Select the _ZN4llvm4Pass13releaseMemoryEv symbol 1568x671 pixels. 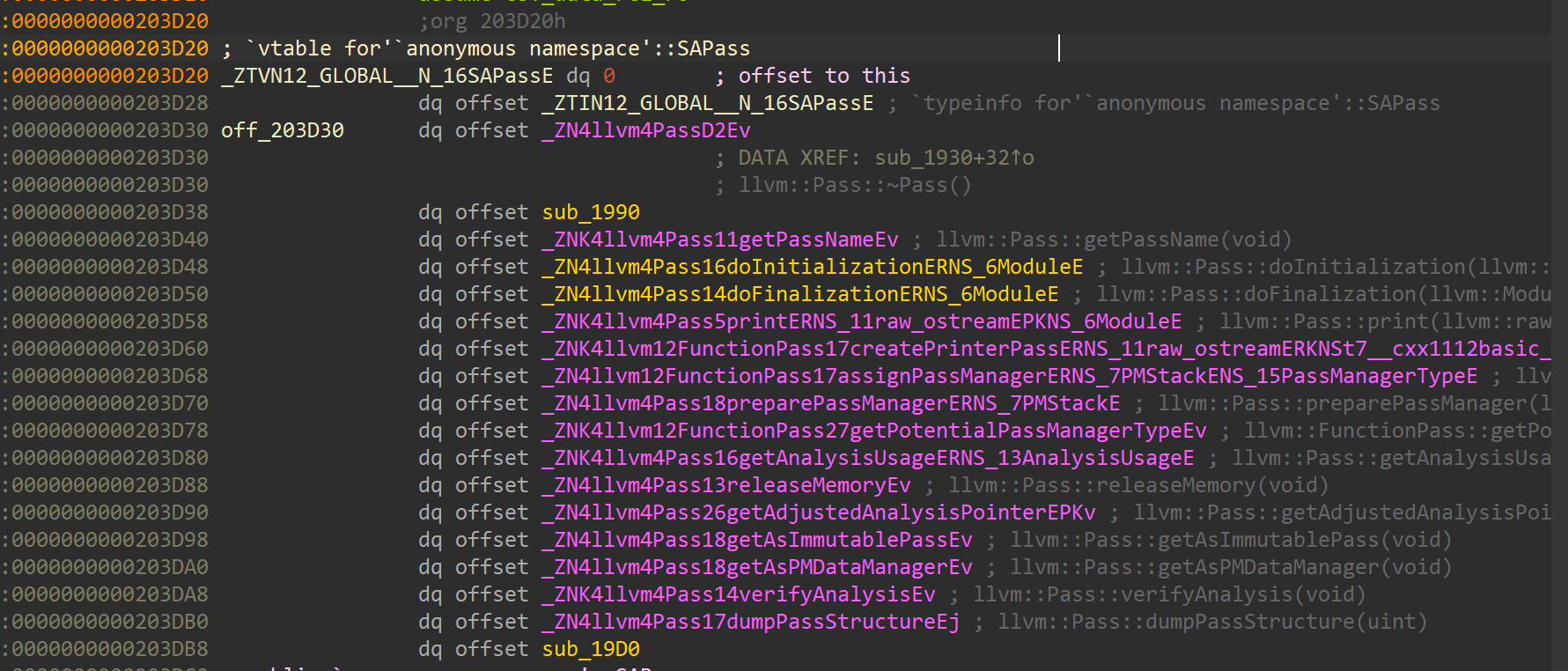click(726, 485)
